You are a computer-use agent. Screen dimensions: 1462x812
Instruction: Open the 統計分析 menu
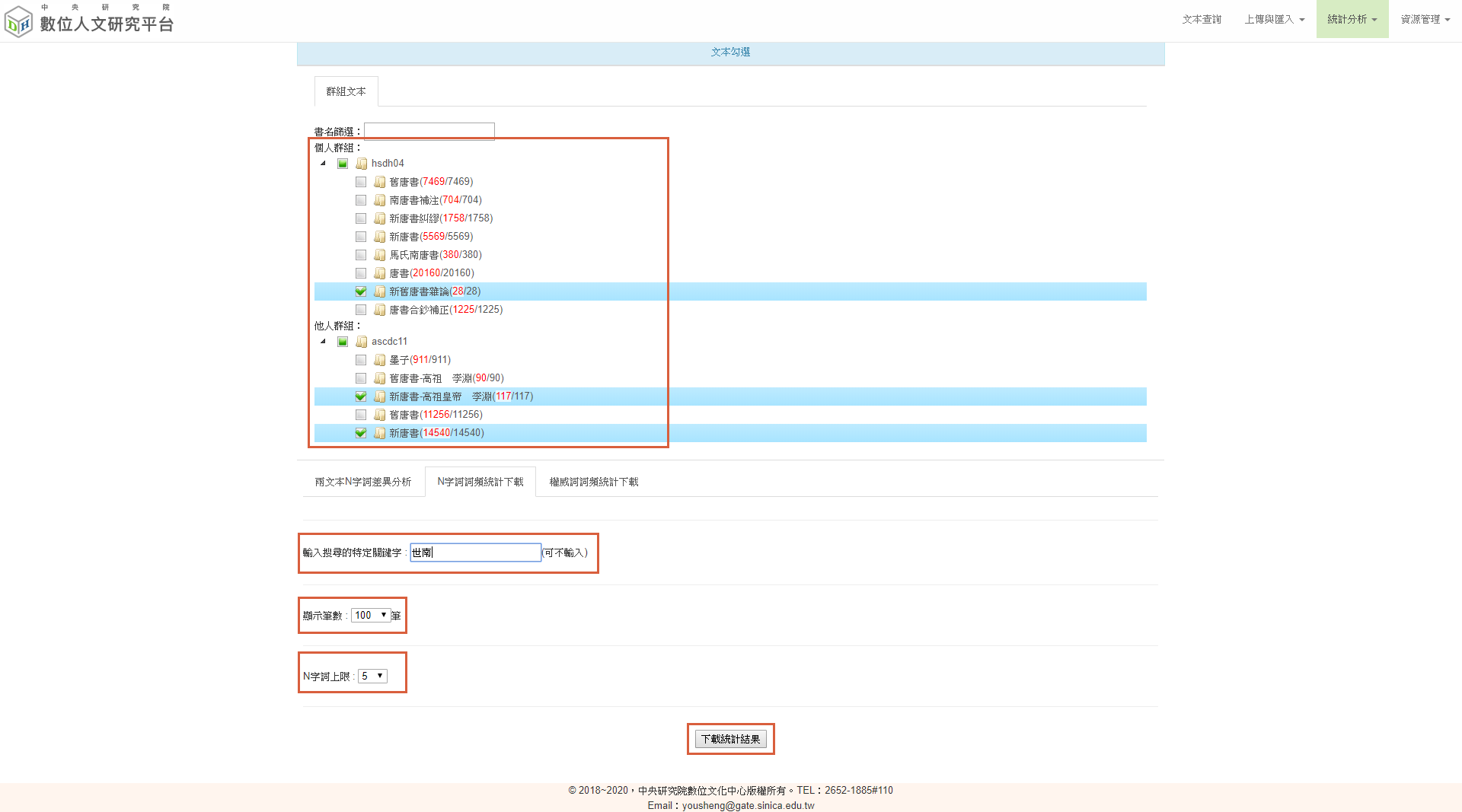(x=1352, y=19)
